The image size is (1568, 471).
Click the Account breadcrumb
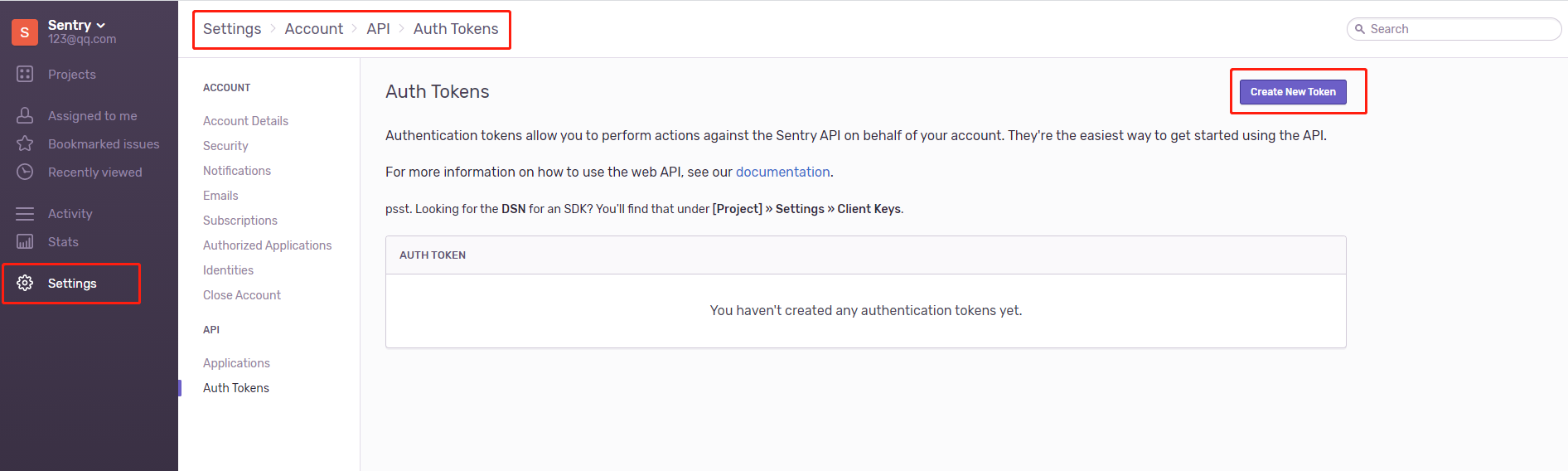313,29
